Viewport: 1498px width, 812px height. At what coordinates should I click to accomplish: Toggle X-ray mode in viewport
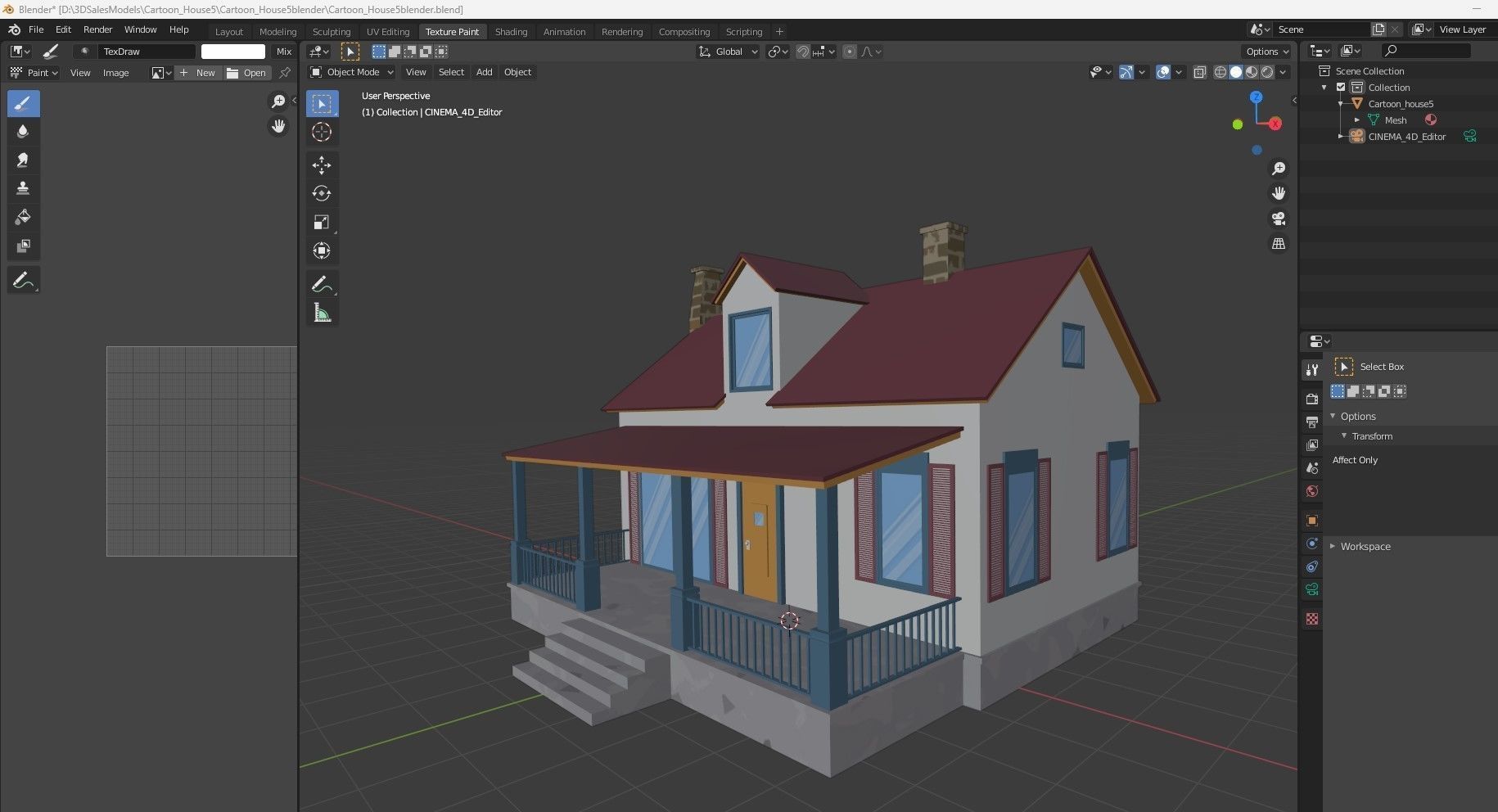[x=1199, y=72]
